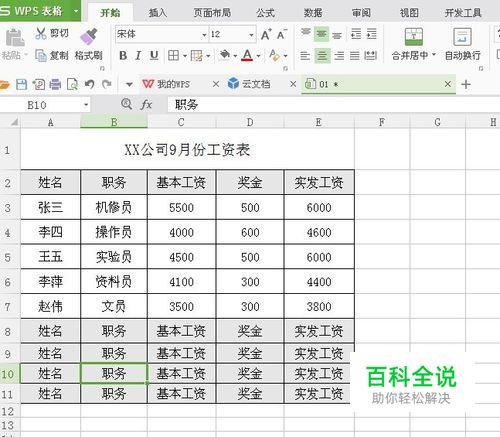
Task: Decrease font size with small A icon
Action: [282, 34]
